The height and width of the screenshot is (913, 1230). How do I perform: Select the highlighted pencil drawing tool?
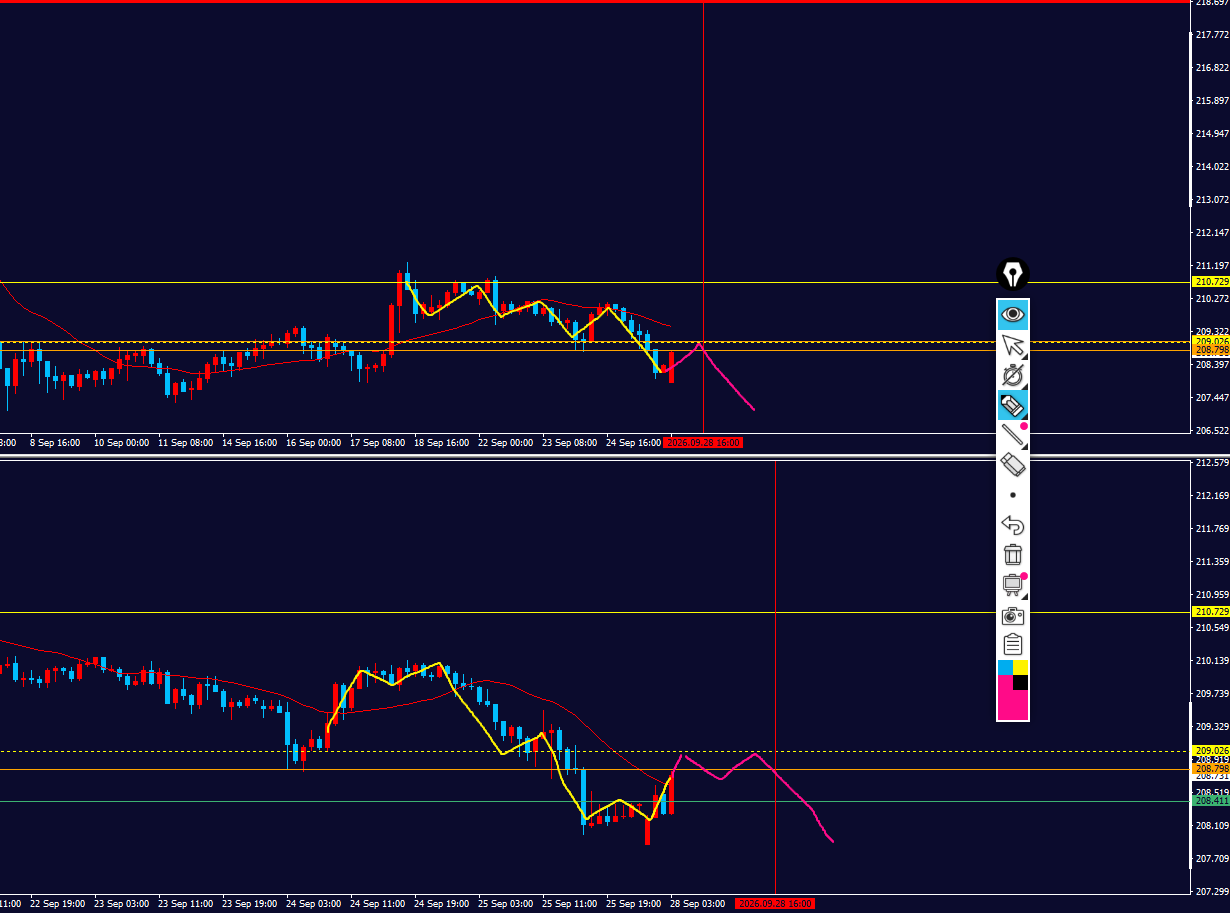(1013, 405)
